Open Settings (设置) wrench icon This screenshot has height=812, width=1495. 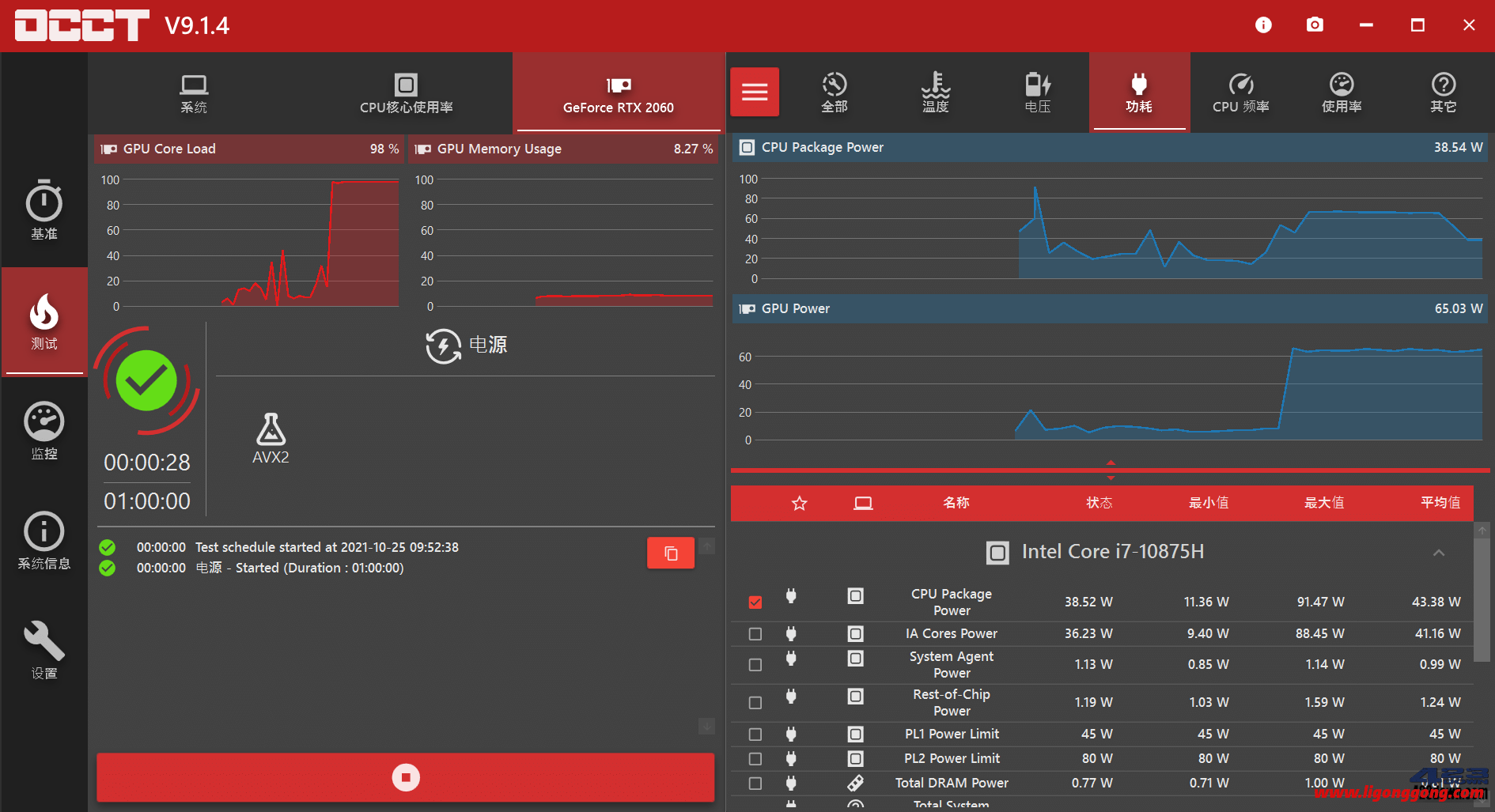(44, 650)
